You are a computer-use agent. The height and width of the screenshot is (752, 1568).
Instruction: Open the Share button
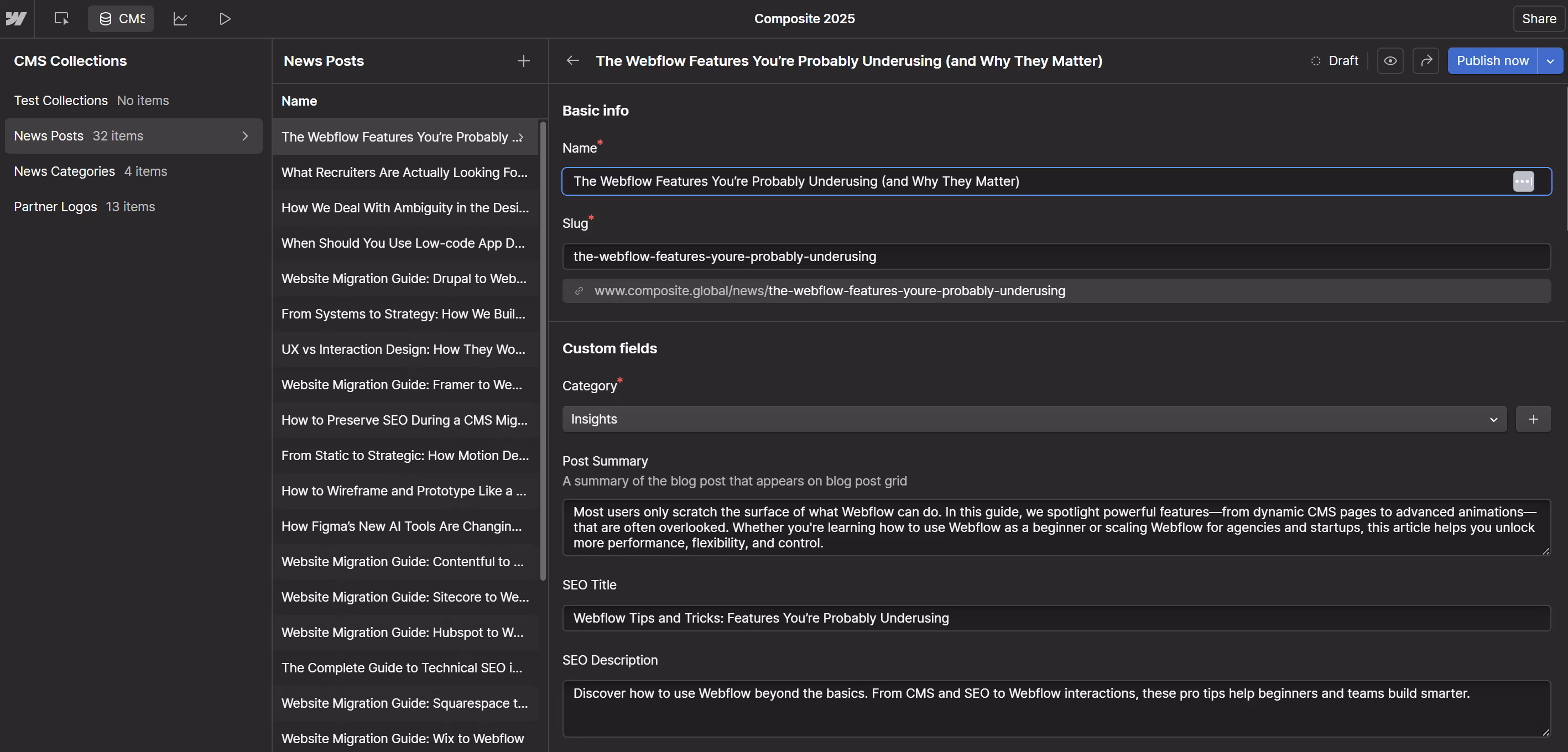1538,18
